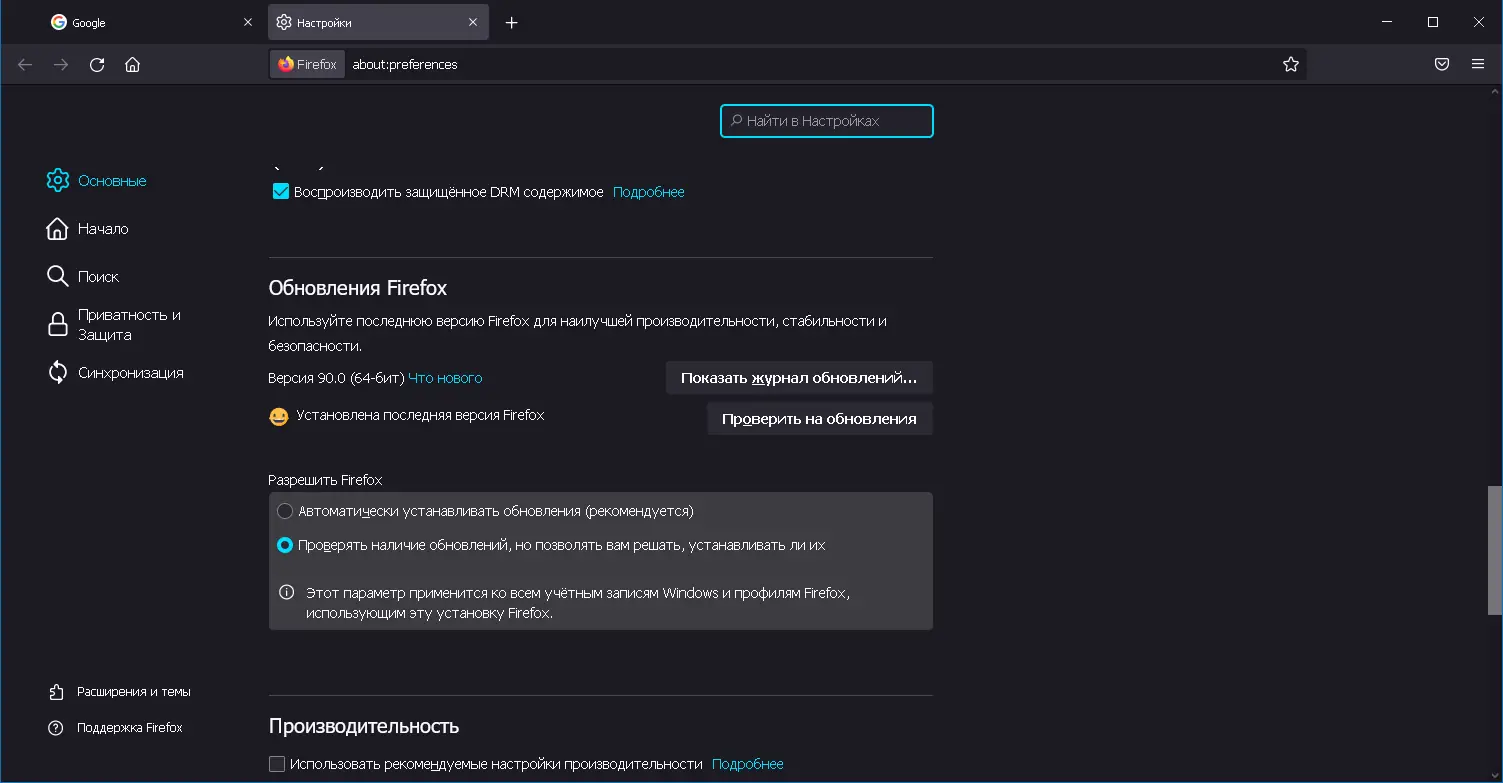Open Расширения и темы
1503x783 pixels.
tap(134, 691)
